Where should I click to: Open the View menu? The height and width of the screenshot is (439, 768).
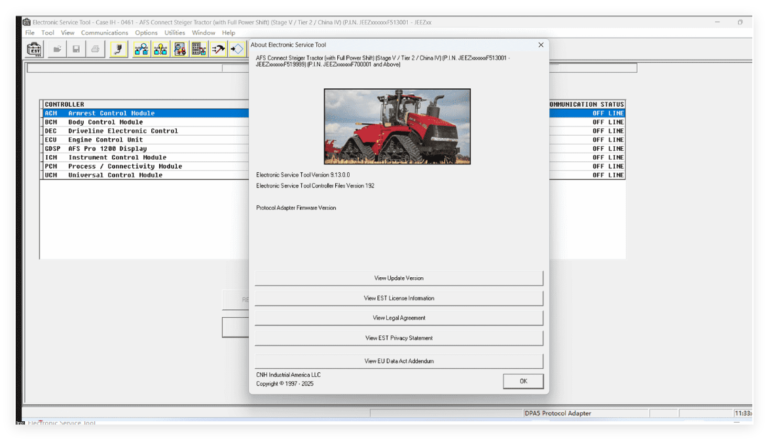[x=68, y=33]
